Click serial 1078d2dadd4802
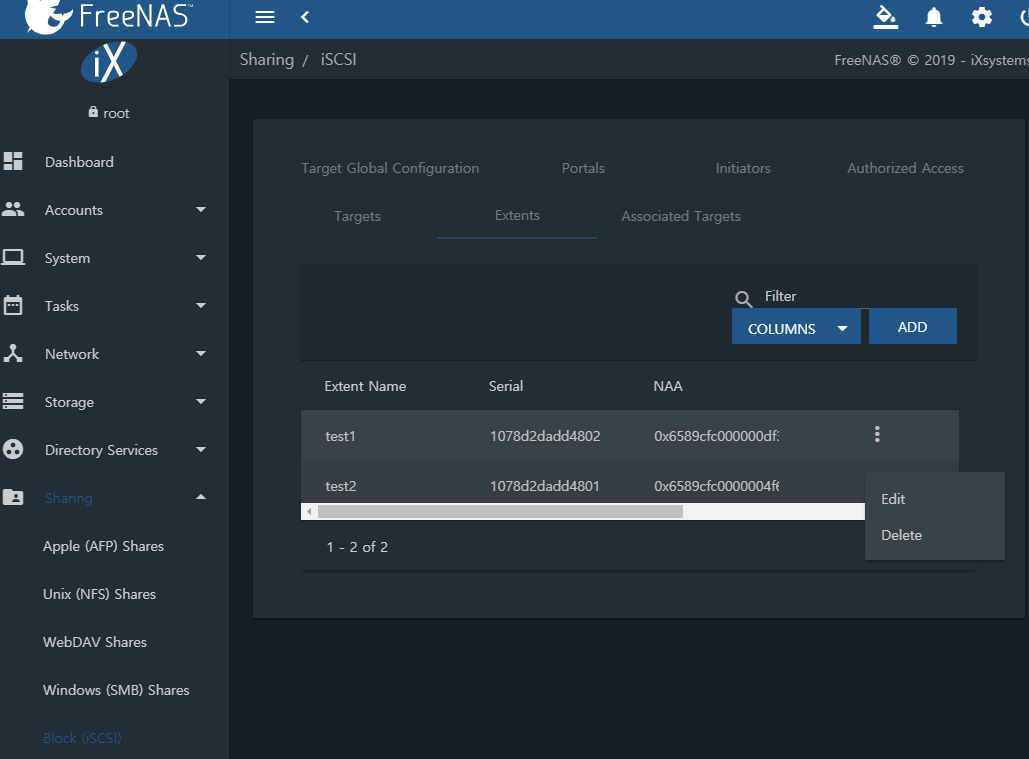This screenshot has height=759, width=1029. (x=545, y=436)
